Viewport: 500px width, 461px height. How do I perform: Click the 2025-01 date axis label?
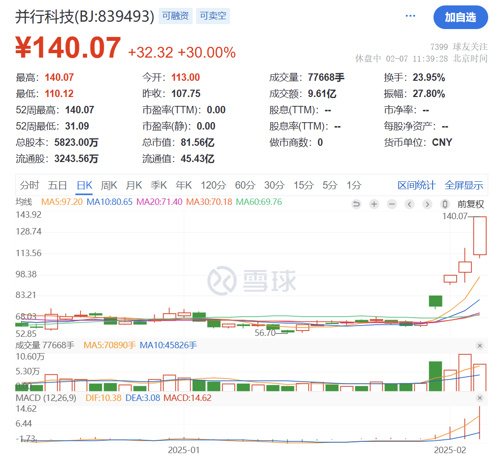[184, 450]
